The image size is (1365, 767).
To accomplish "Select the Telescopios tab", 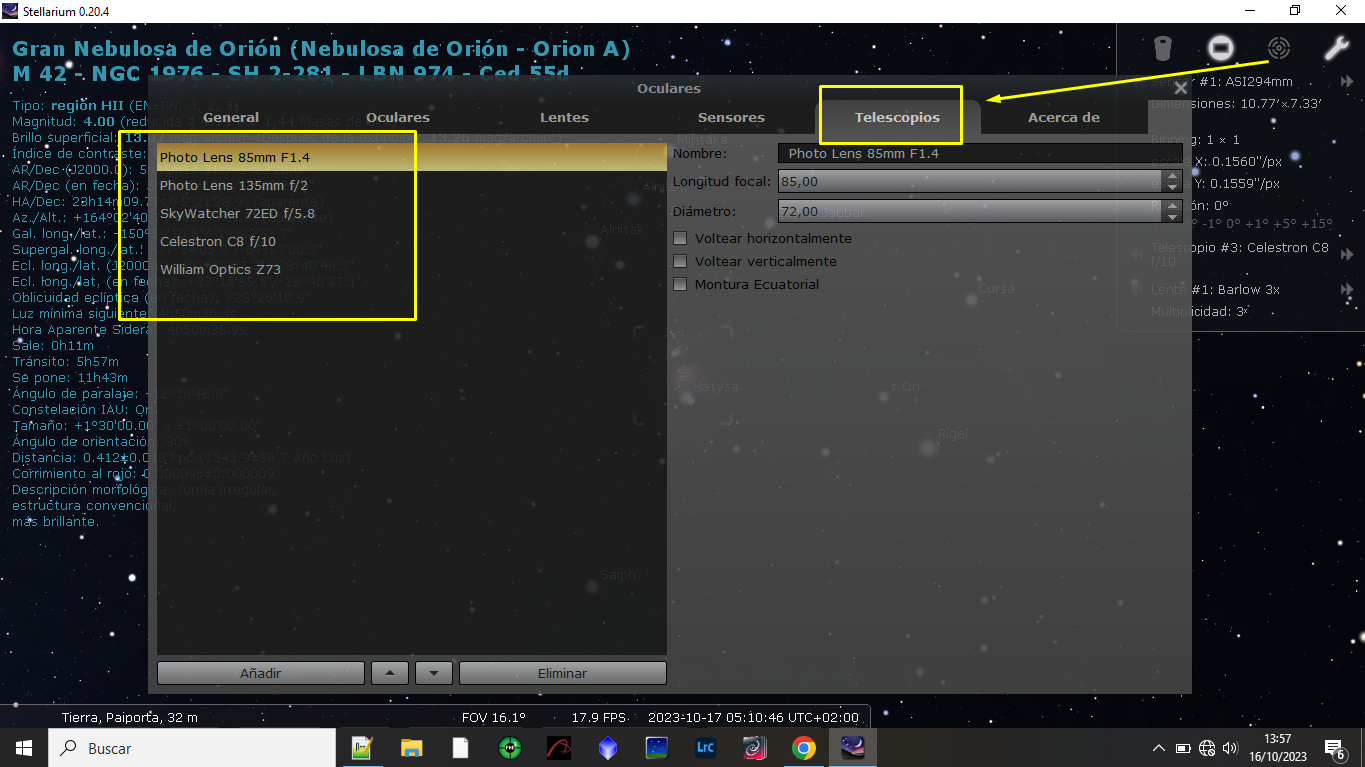I will coord(897,117).
